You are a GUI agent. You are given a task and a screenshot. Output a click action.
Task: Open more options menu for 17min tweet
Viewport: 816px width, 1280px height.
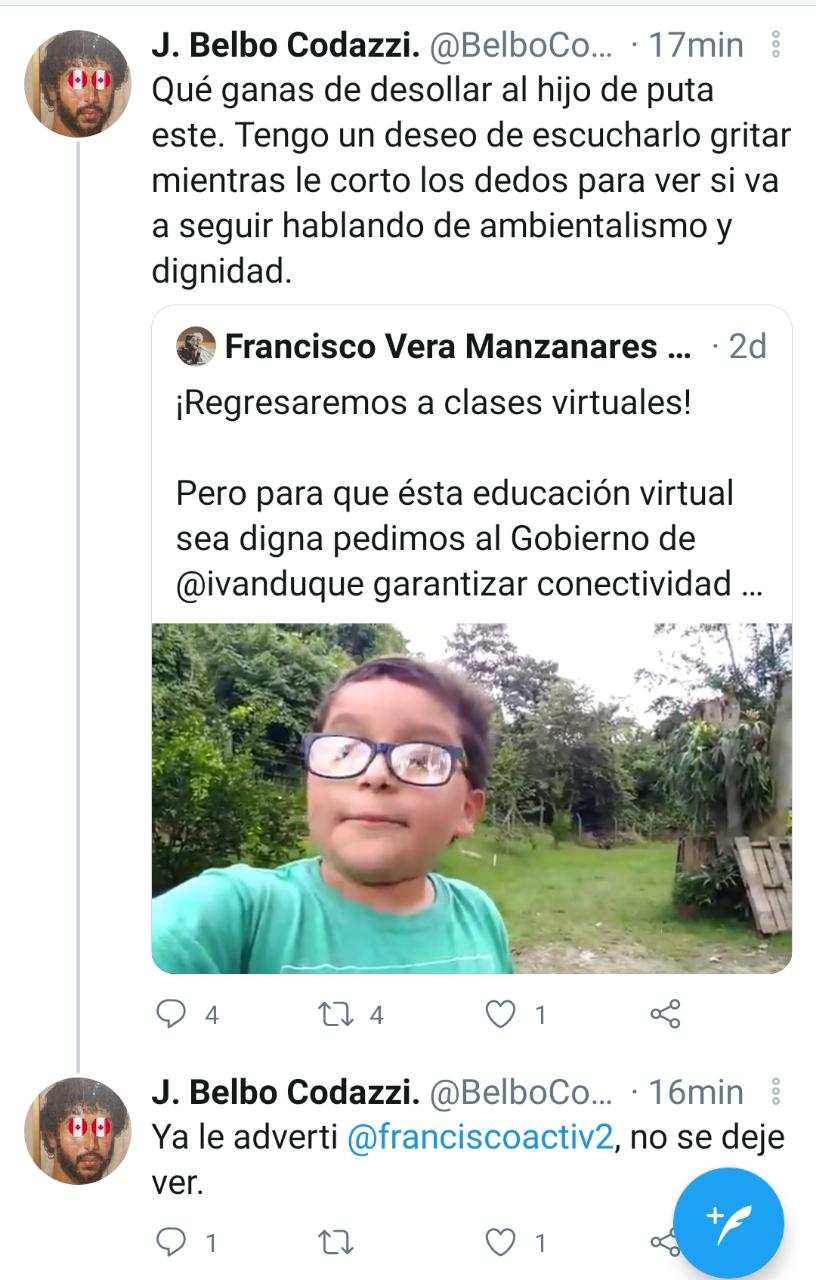777,46
